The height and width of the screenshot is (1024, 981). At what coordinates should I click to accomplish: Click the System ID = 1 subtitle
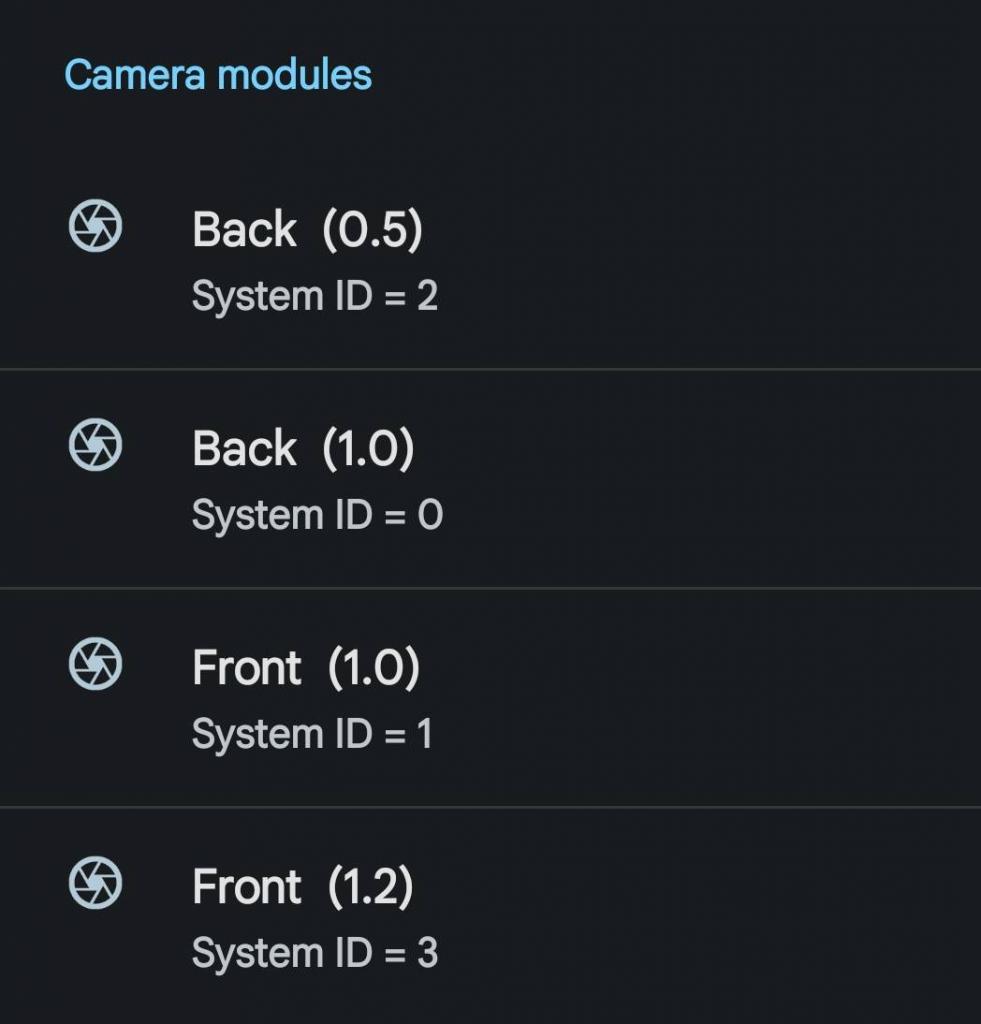(312, 735)
